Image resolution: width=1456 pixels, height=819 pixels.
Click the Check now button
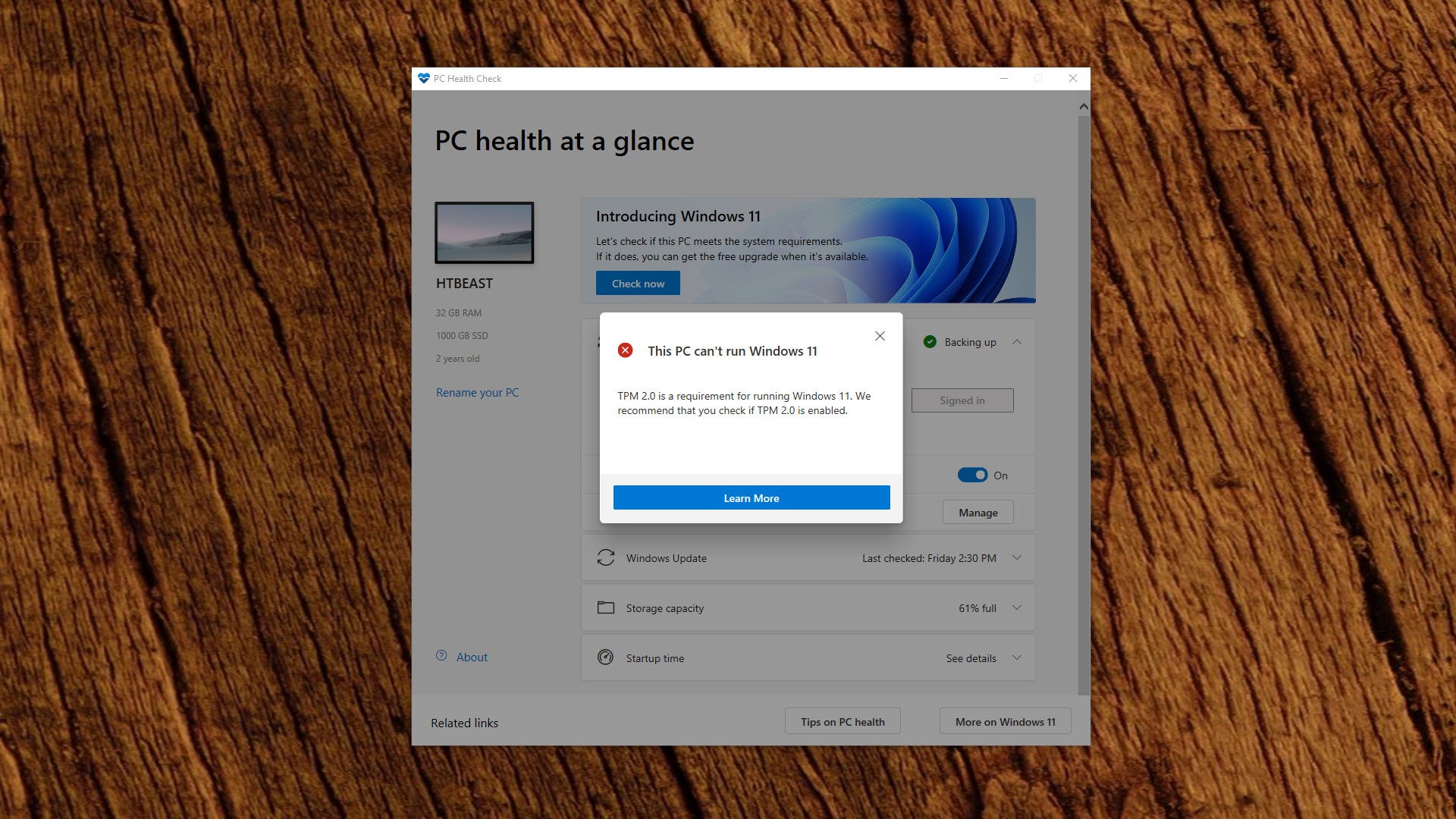(x=637, y=283)
